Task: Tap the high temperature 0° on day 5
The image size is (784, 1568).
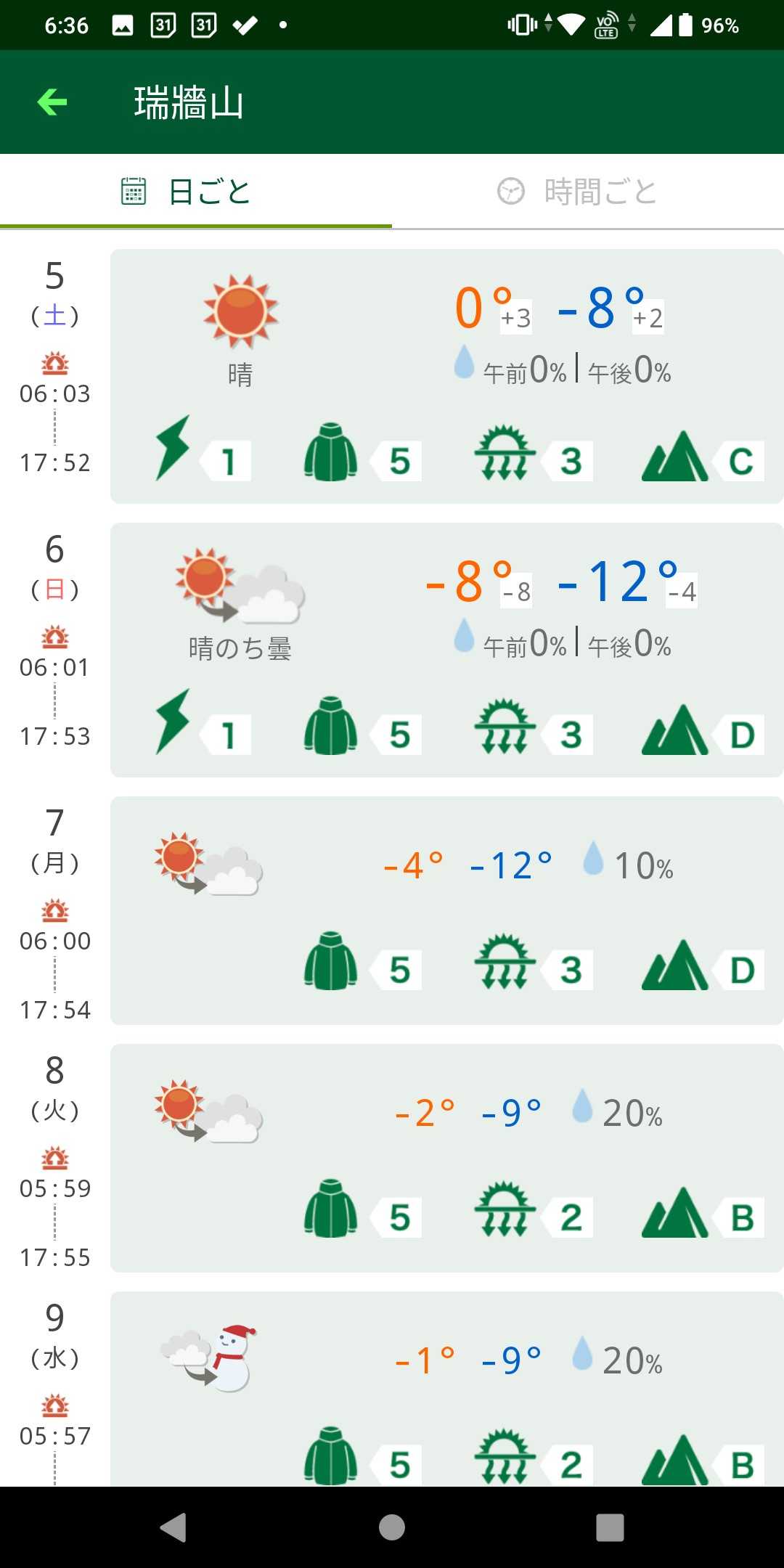Action: click(482, 308)
